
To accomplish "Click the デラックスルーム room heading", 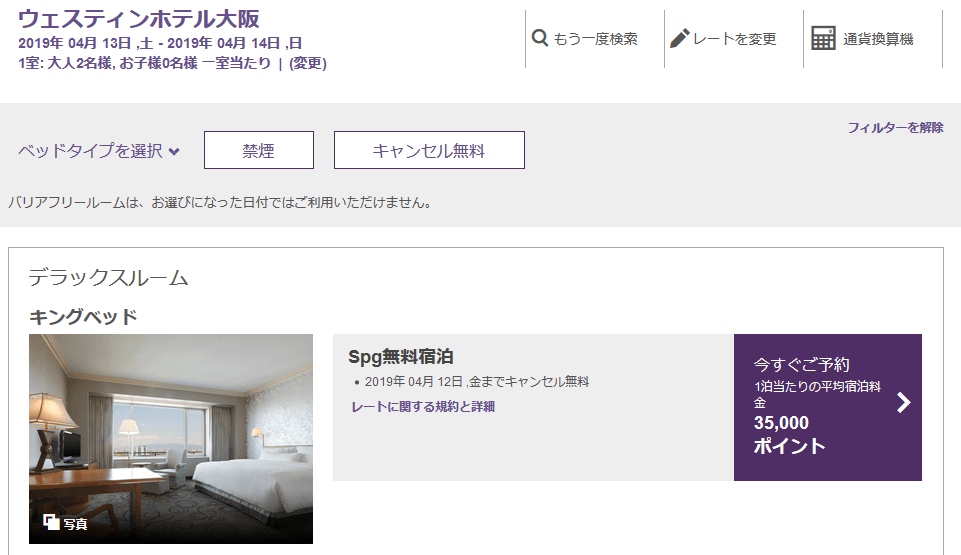I will [x=108, y=278].
